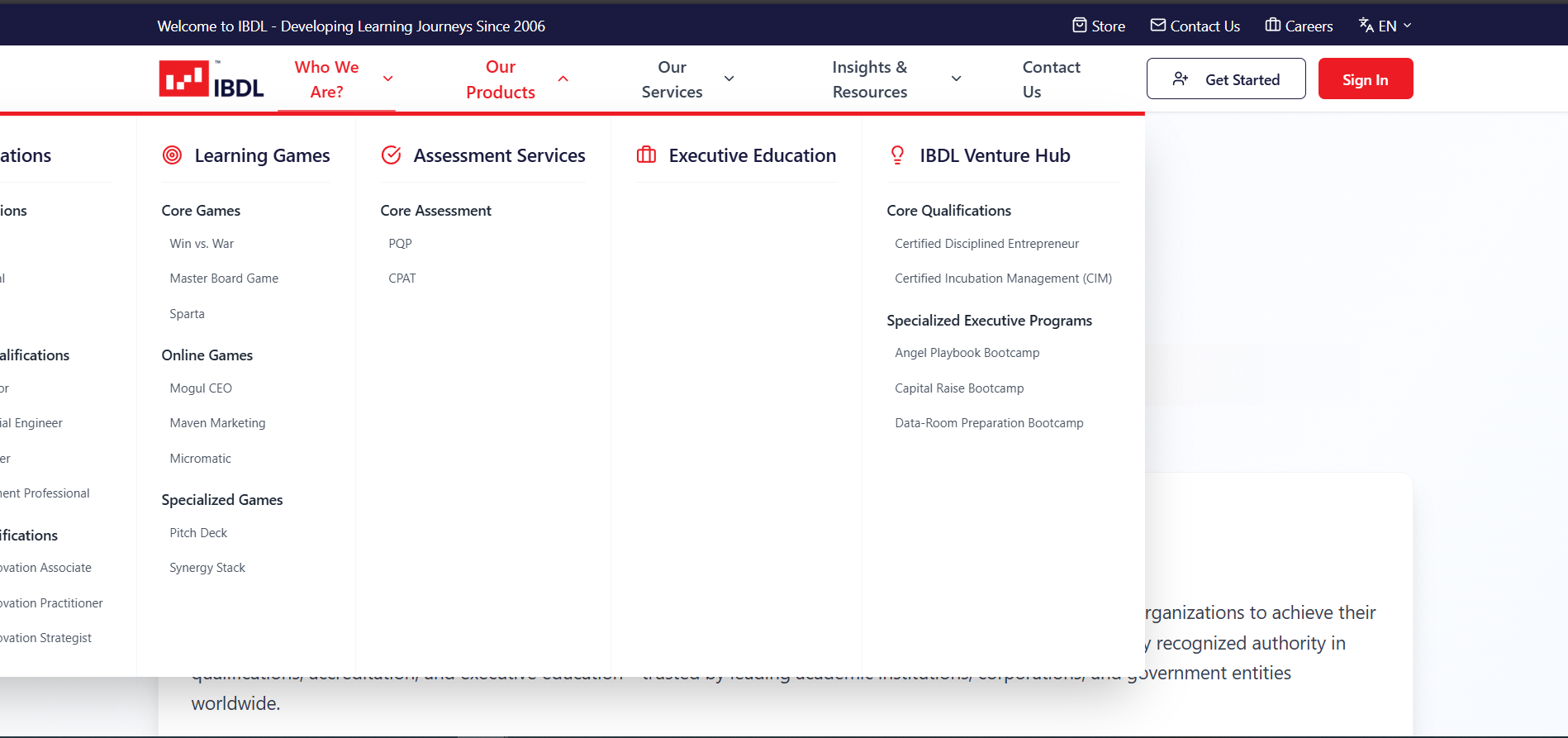The width and height of the screenshot is (1568, 738).
Task: Collapse the Our Products menu chevron
Action: click(x=563, y=79)
